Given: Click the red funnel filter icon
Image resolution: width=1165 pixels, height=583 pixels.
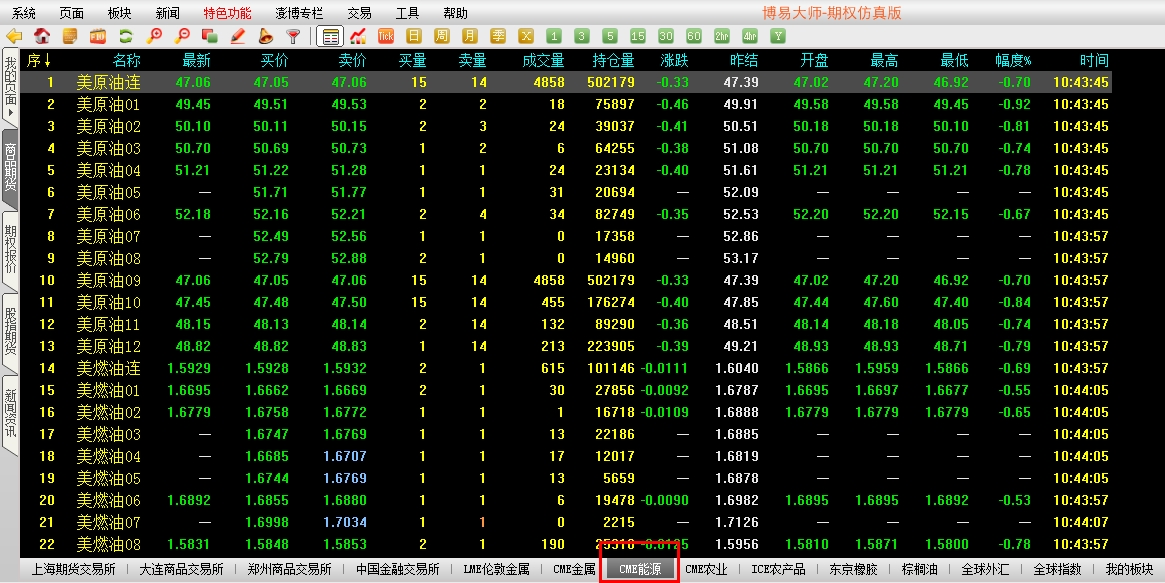Looking at the screenshot, I should tap(293, 36).
